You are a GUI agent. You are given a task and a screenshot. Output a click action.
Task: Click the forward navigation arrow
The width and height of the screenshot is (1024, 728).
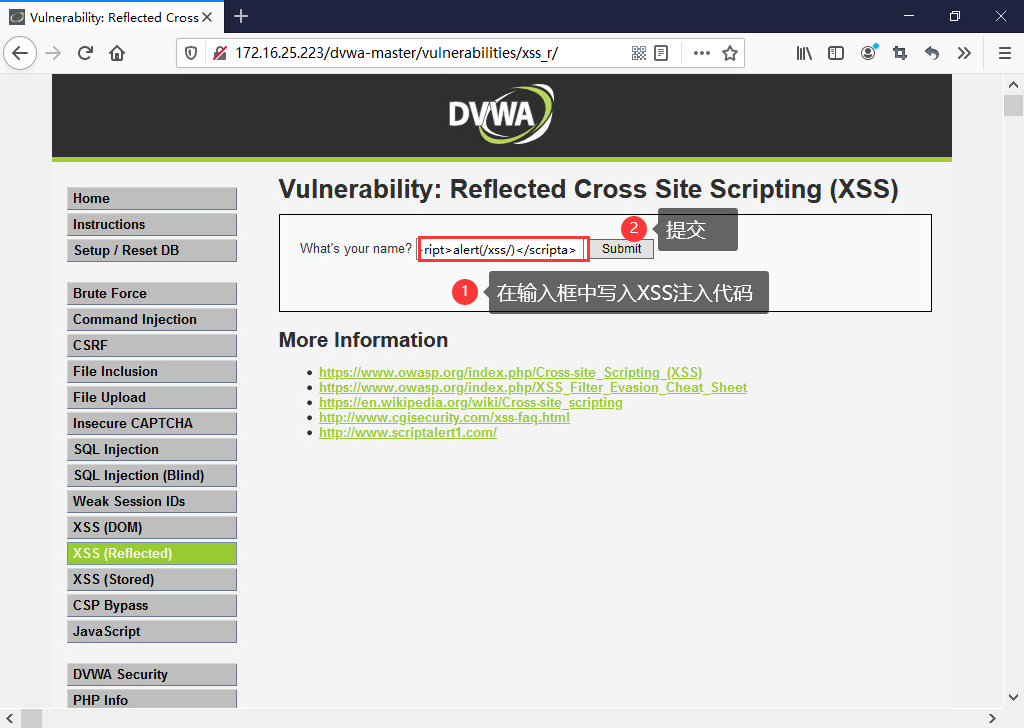pos(53,53)
